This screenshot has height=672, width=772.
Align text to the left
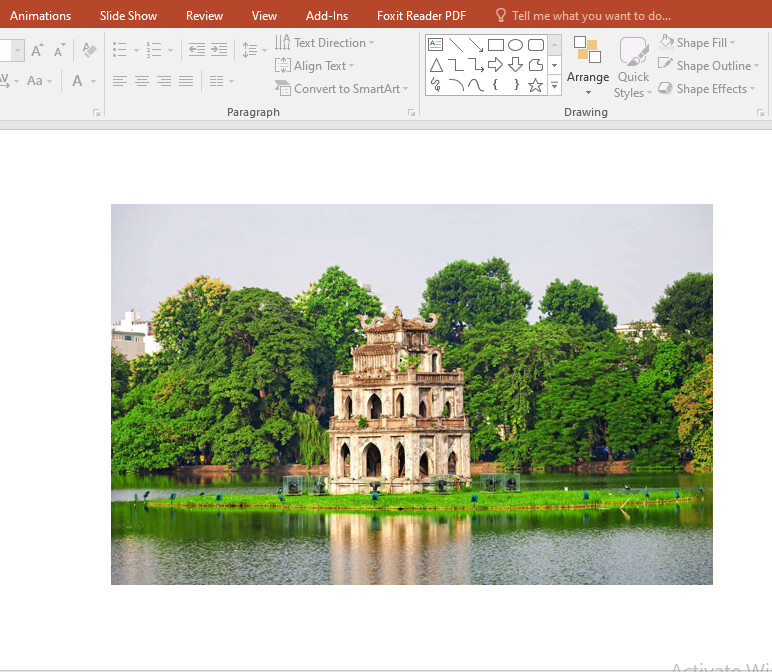pos(120,81)
